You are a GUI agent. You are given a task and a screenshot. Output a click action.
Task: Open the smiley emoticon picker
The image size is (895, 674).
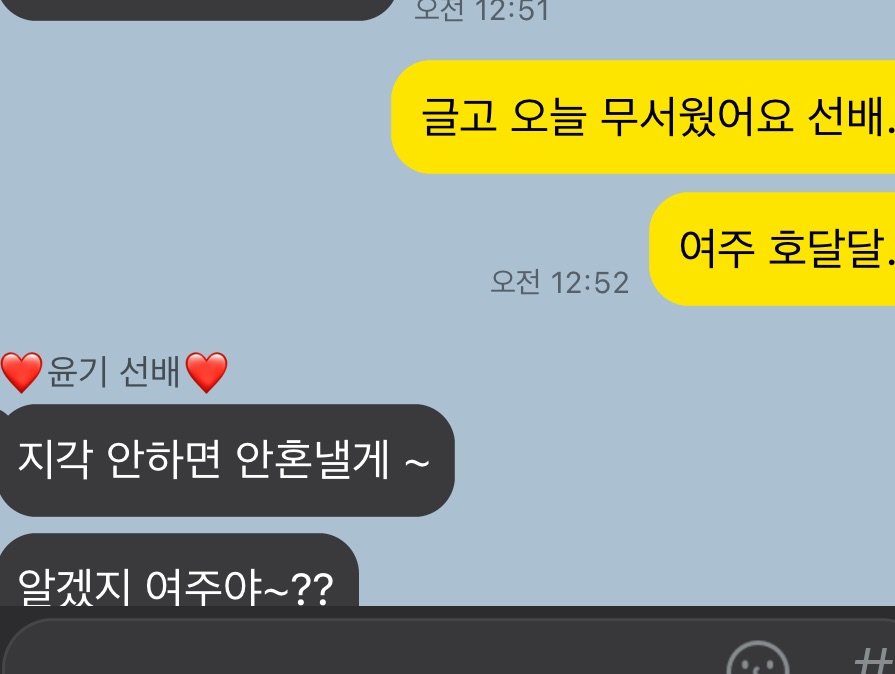pos(757,659)
